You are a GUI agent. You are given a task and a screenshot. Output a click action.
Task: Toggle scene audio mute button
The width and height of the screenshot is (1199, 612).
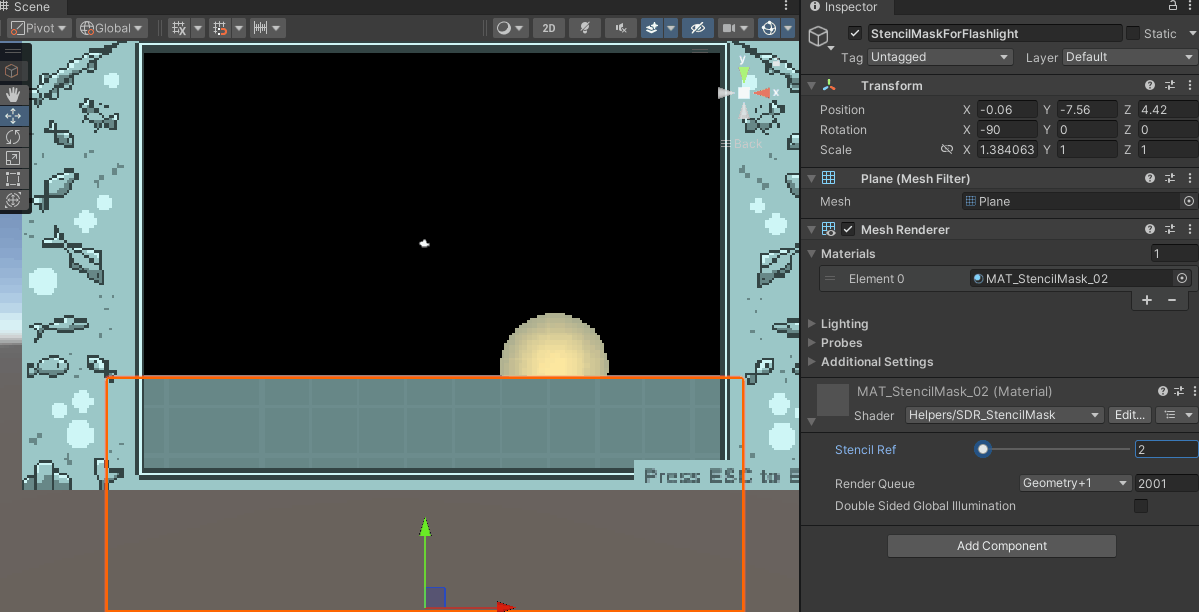pos(621,28)
